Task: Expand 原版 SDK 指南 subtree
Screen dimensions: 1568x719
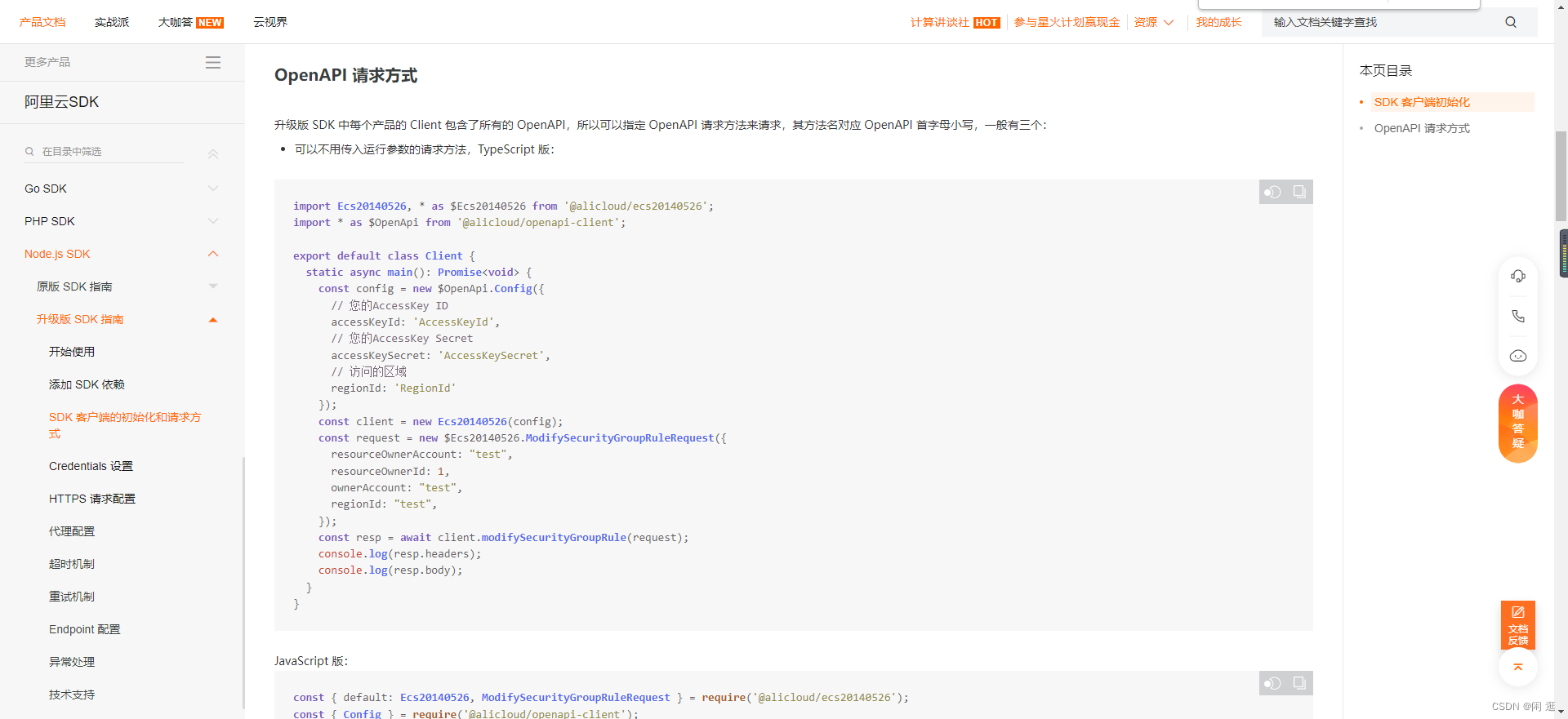Action: coord(213,286)
